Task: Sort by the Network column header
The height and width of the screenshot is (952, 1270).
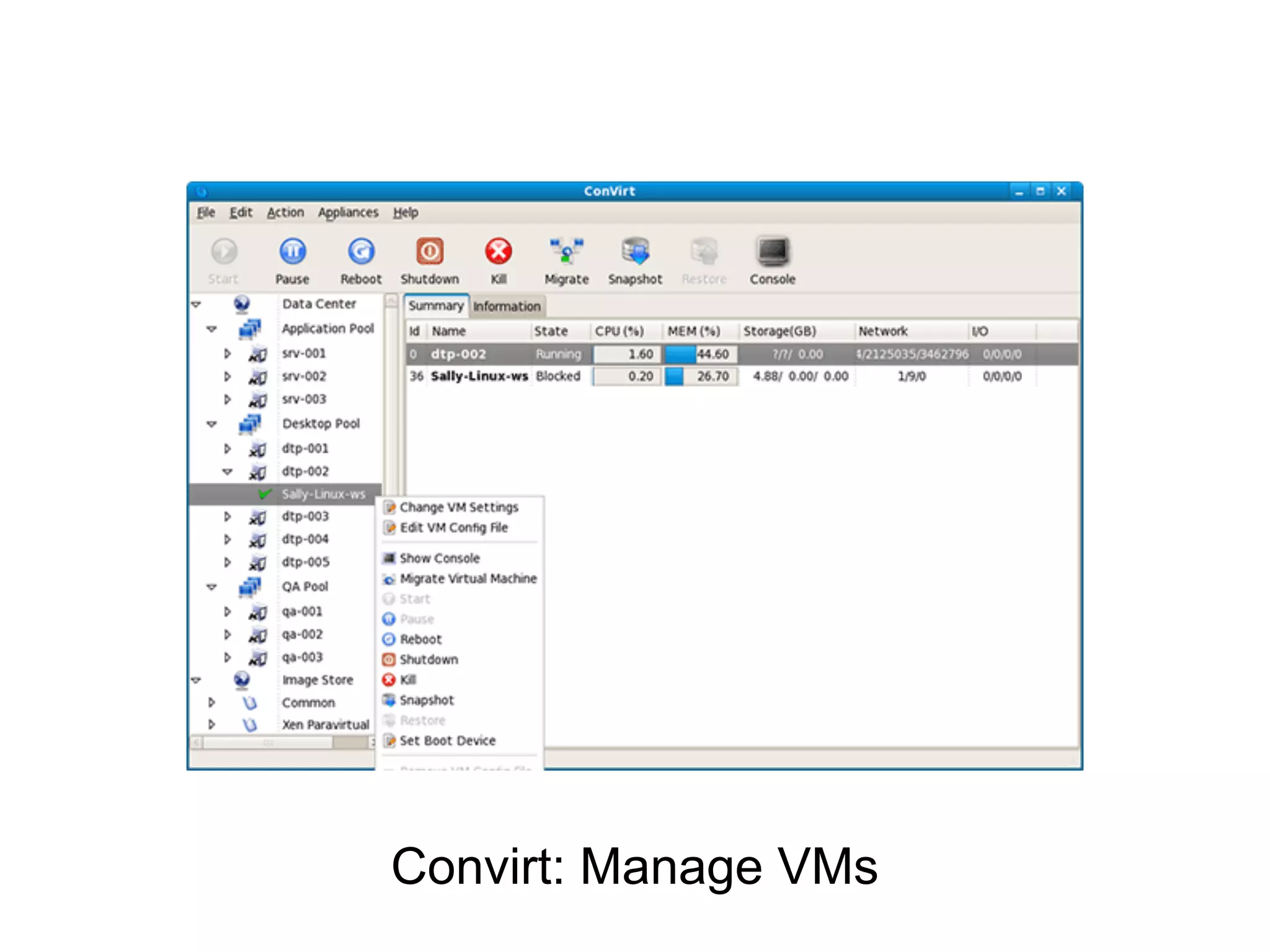Action: point(912,332)
